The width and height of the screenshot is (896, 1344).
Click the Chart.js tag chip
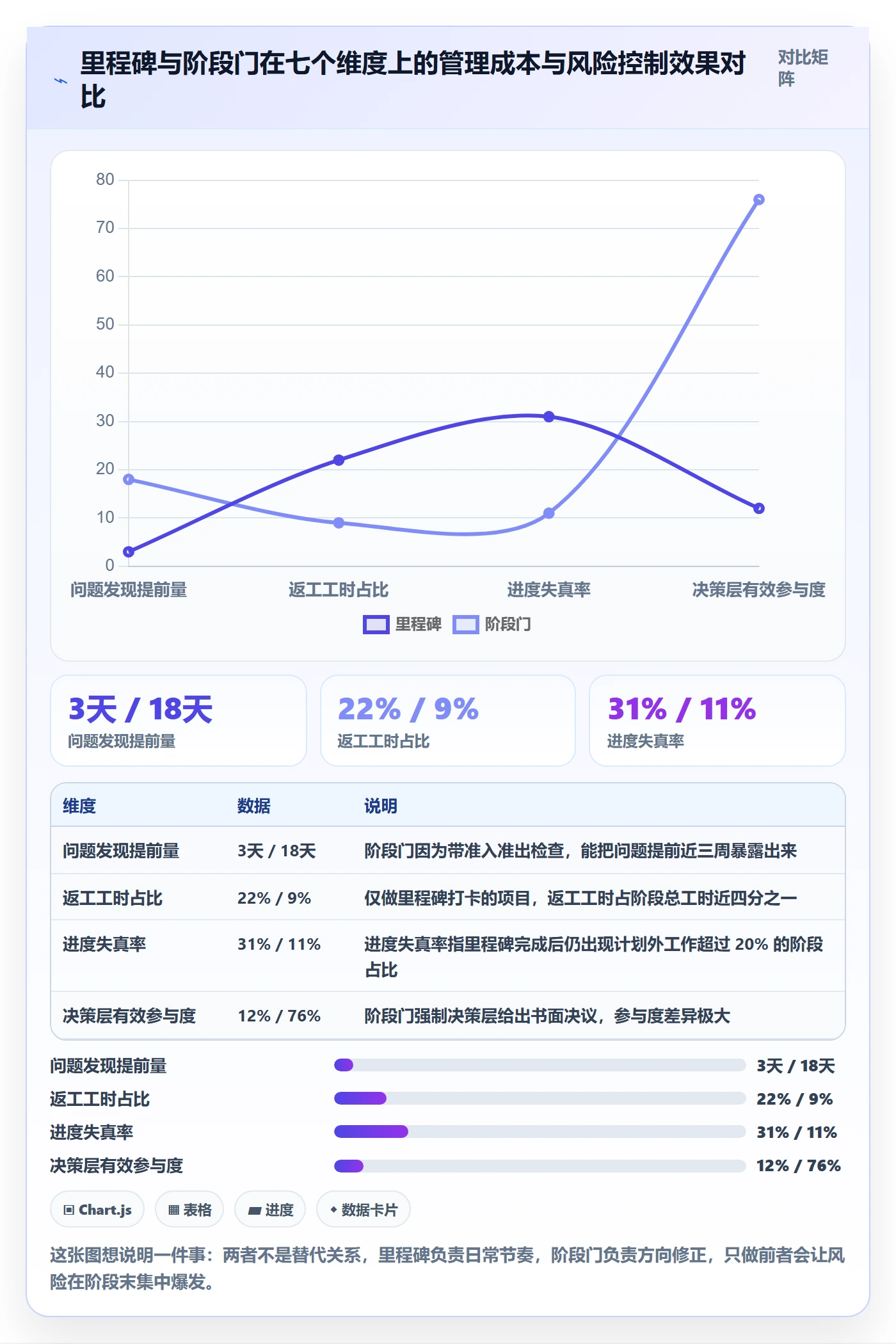click(97, 1209)
